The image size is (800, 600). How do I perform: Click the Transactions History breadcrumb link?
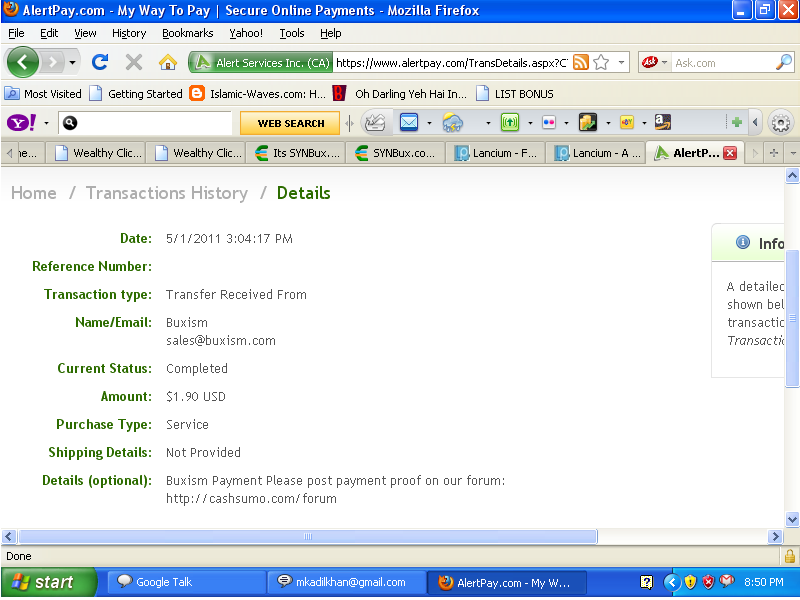coord(167,193)
